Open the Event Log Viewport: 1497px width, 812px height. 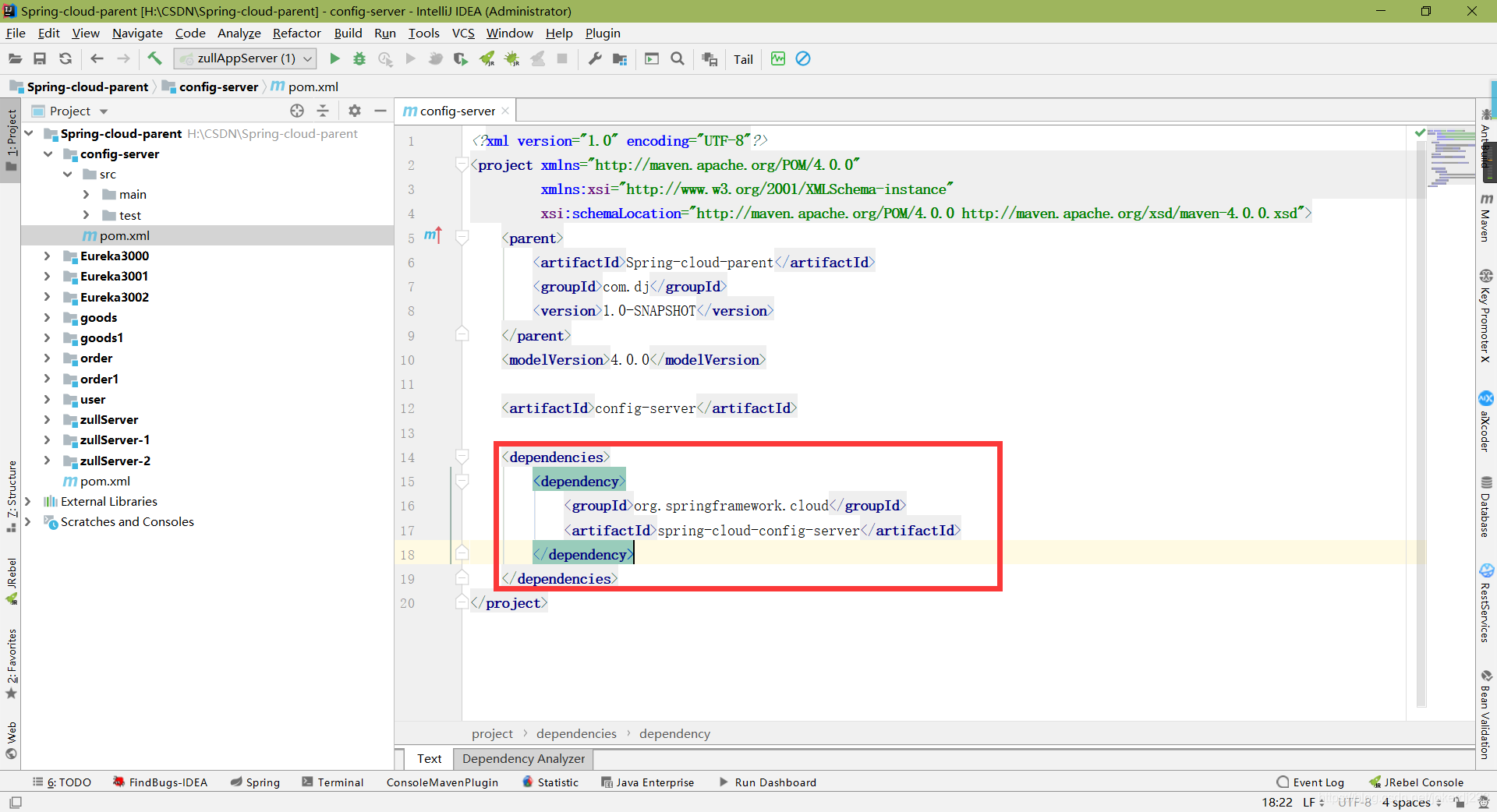pyautogui.click(x=1311, y=782)
